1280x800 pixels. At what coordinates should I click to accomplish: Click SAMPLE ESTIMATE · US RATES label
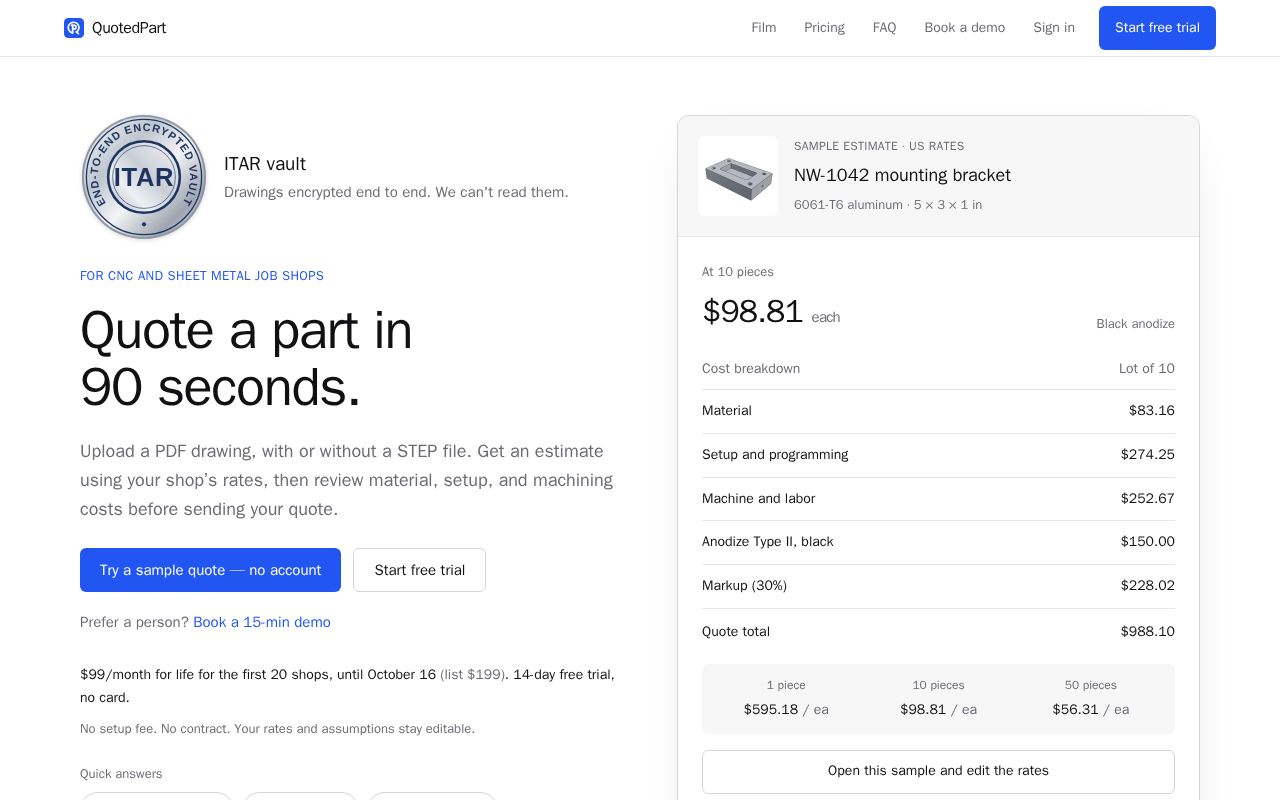879,146
